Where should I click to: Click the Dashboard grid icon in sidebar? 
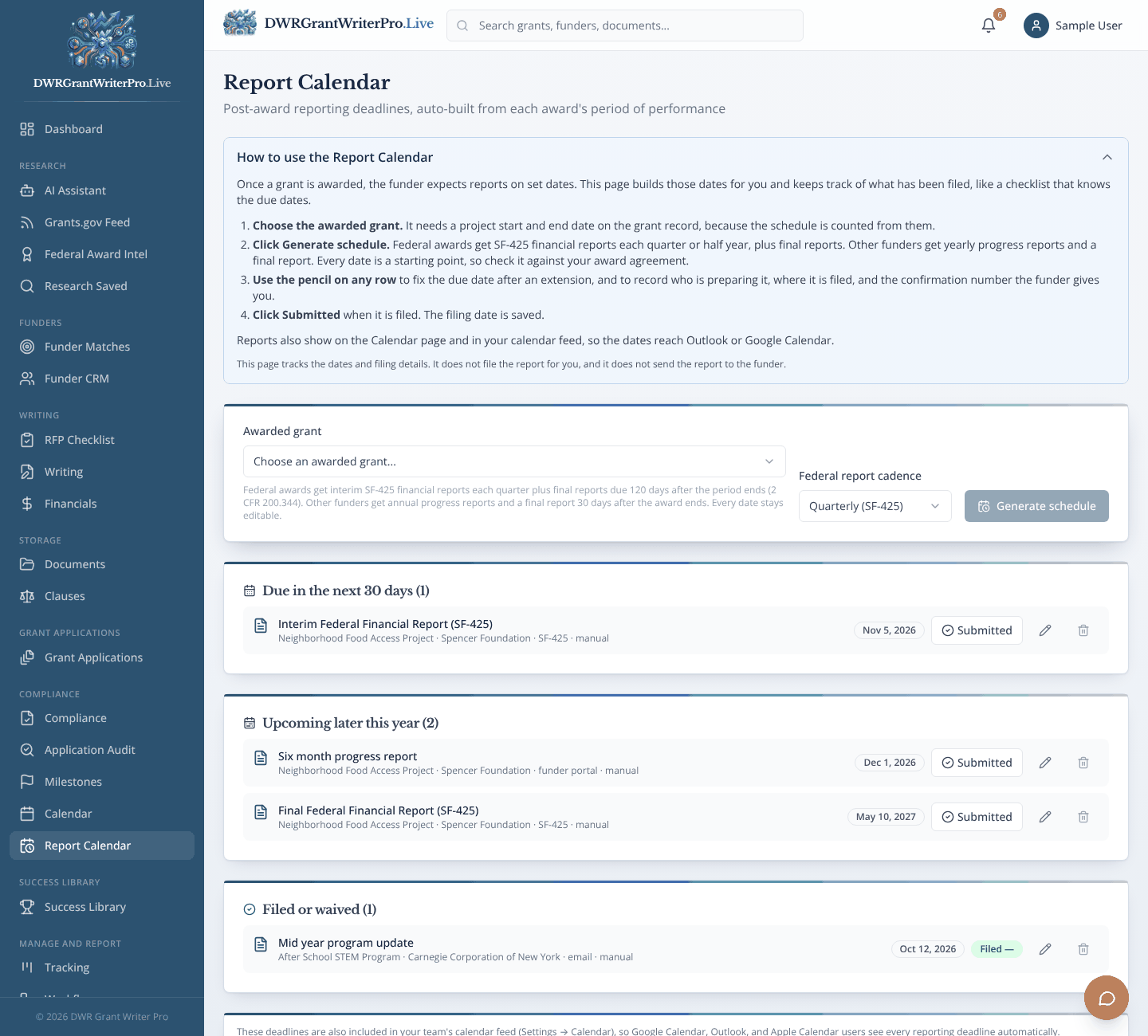pos(27,129)
